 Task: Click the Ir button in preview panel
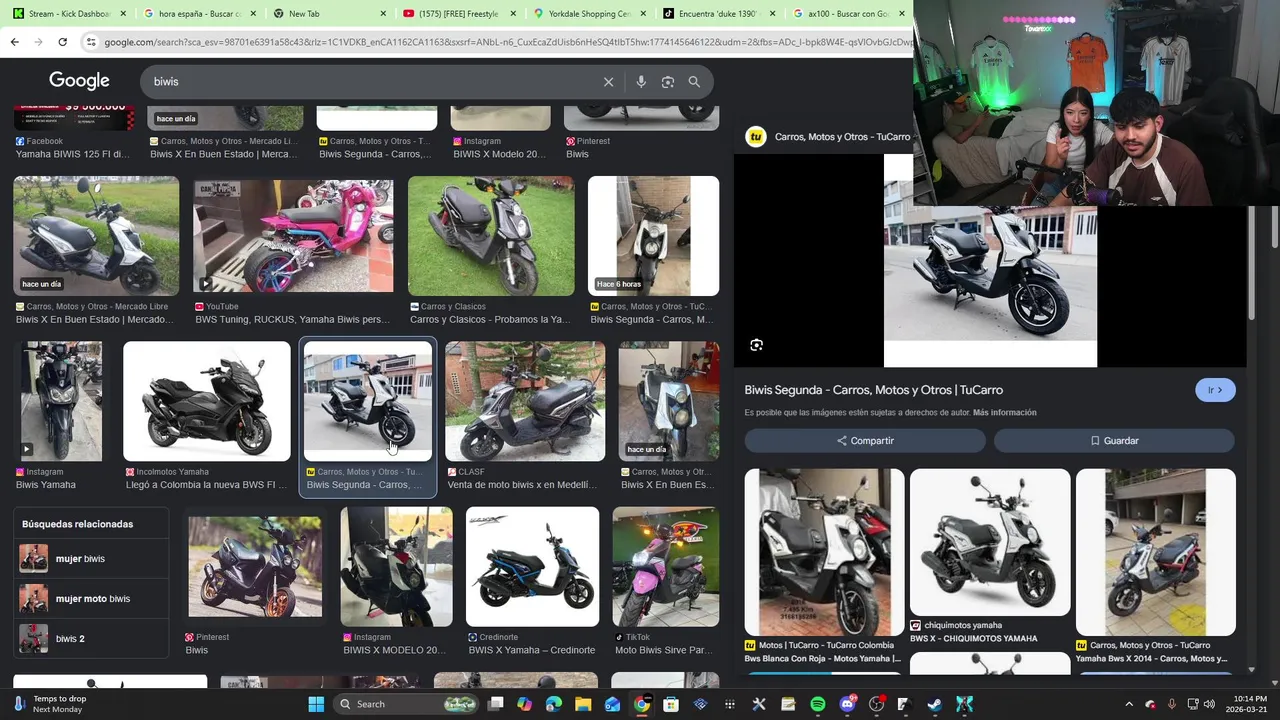pos(1215,390)
